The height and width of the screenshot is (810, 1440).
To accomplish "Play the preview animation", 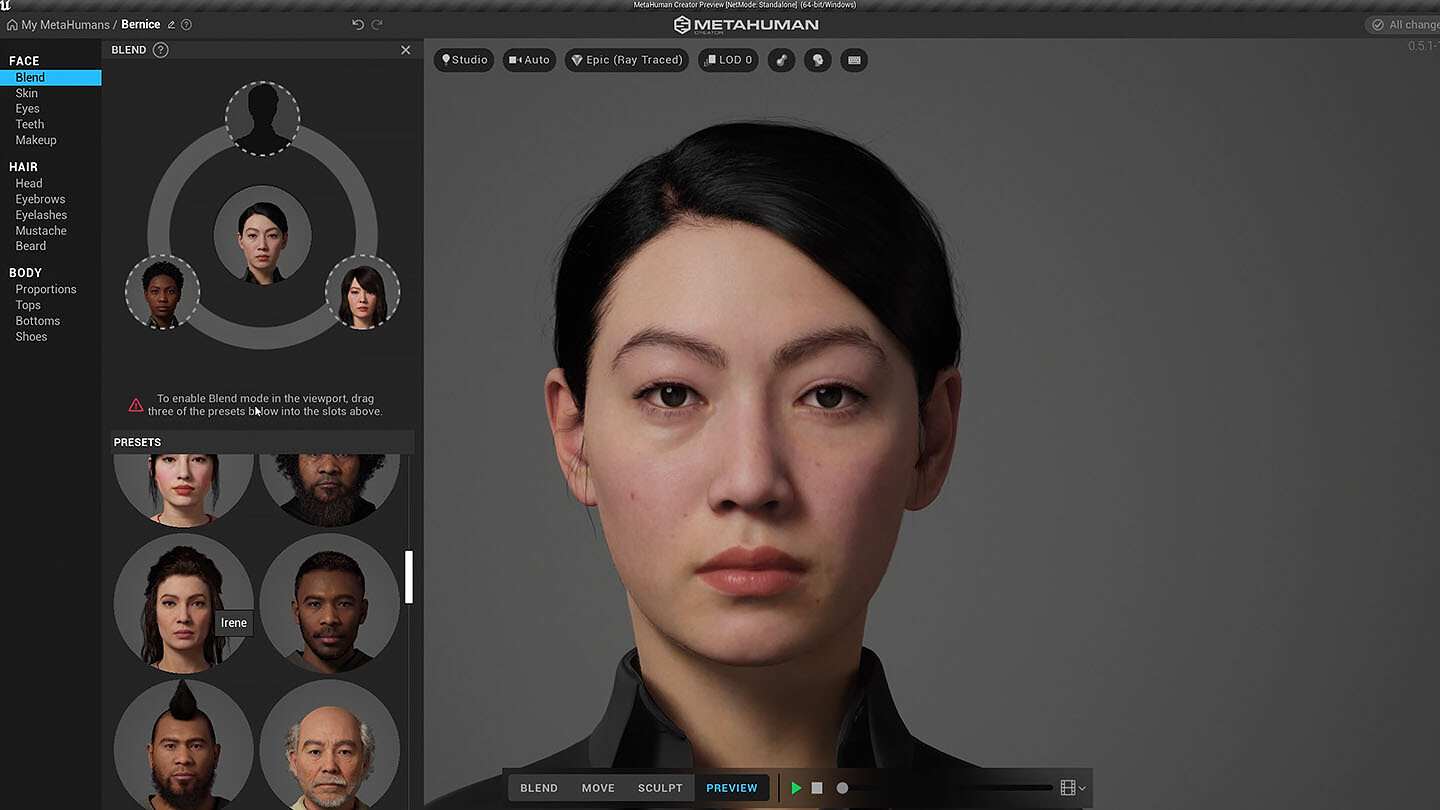I will (796, 788).
